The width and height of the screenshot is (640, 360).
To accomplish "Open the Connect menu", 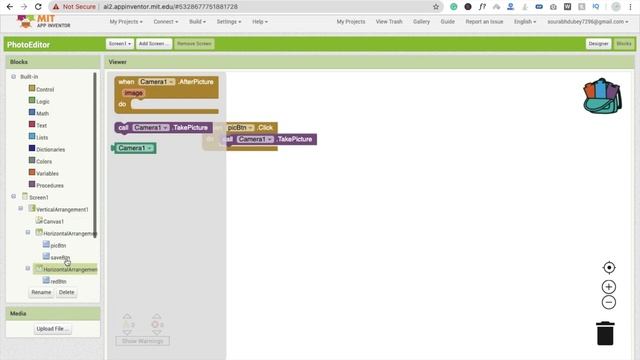I will [166, 22].
